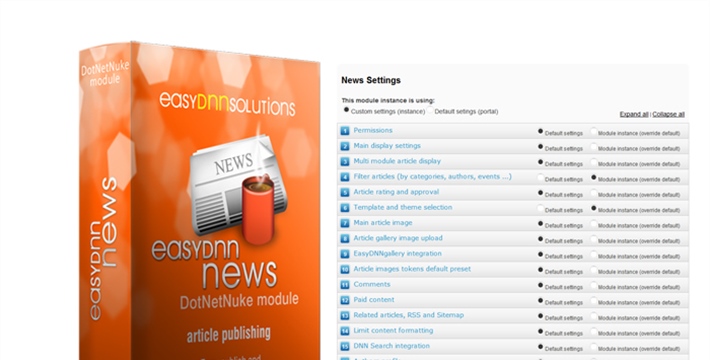710x360 pixels.
Task: Open the Paid content settings link
Action: click(374, 300)
